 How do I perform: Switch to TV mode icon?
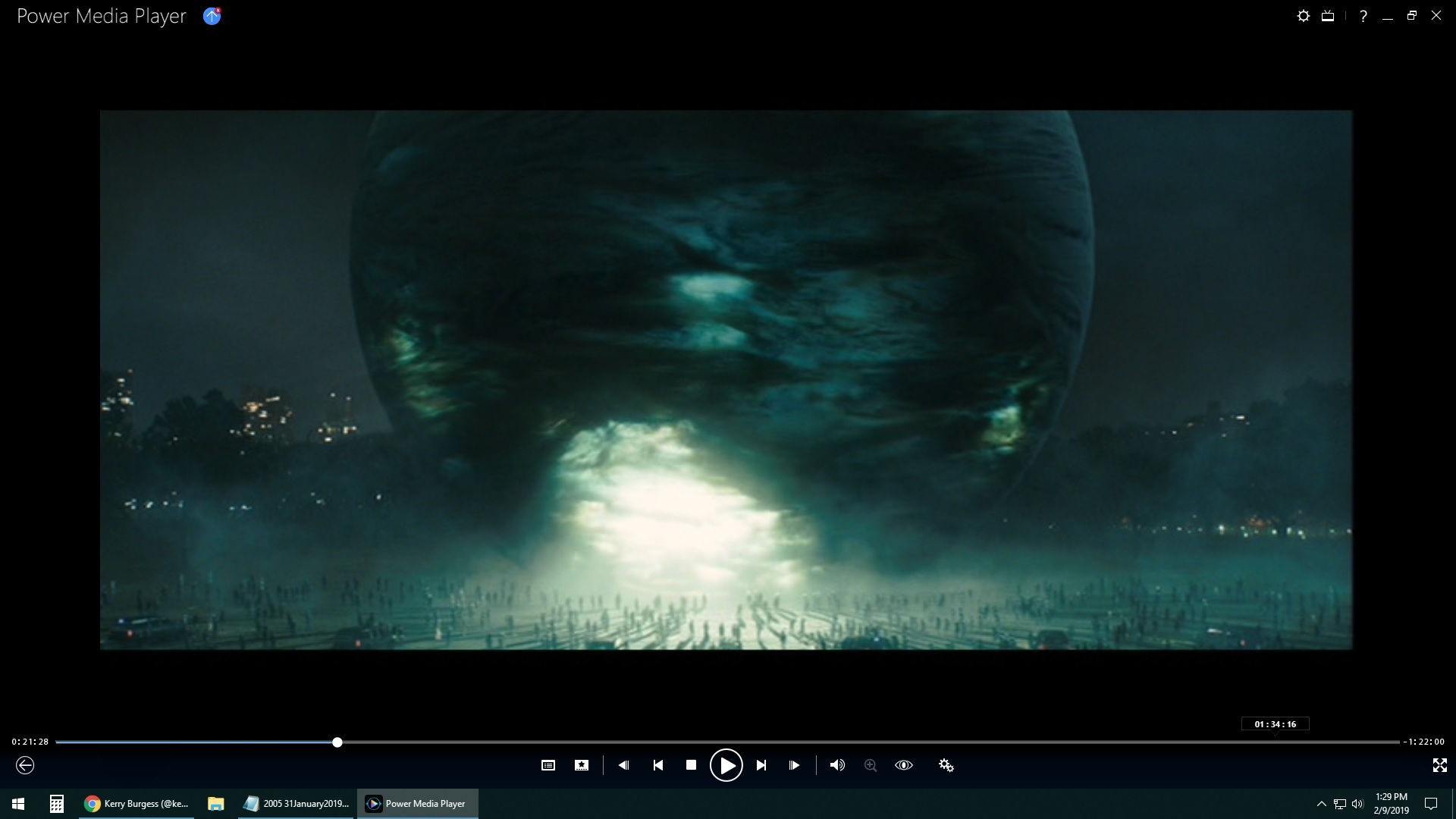(1328, 16)
